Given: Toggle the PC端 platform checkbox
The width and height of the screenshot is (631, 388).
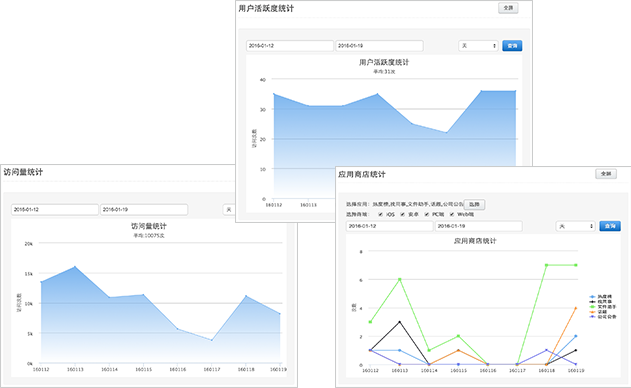Looking at the screenshot, I should (x=427, y=215).
